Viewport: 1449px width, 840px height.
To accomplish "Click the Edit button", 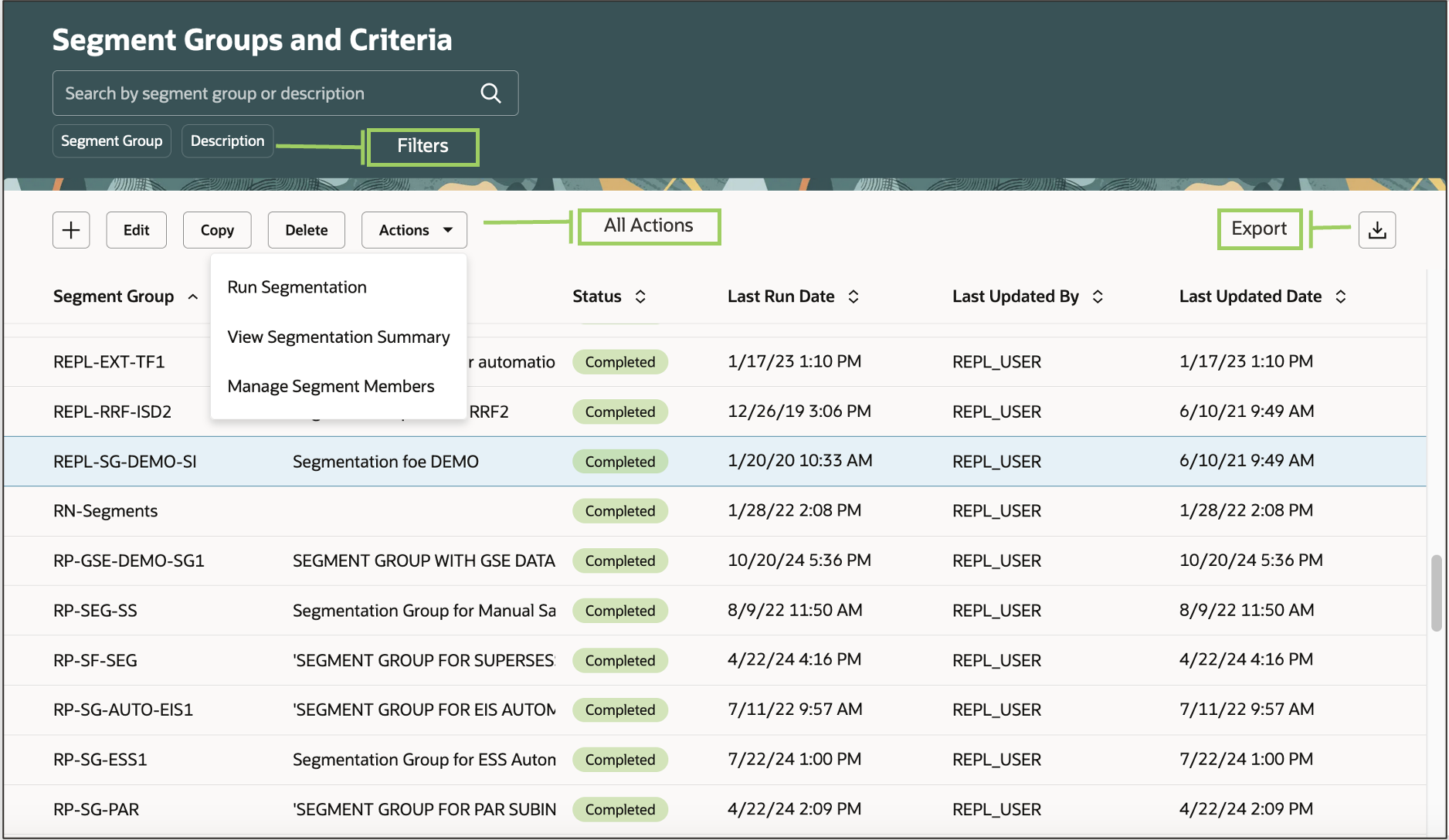I will (x=136, y=229).
